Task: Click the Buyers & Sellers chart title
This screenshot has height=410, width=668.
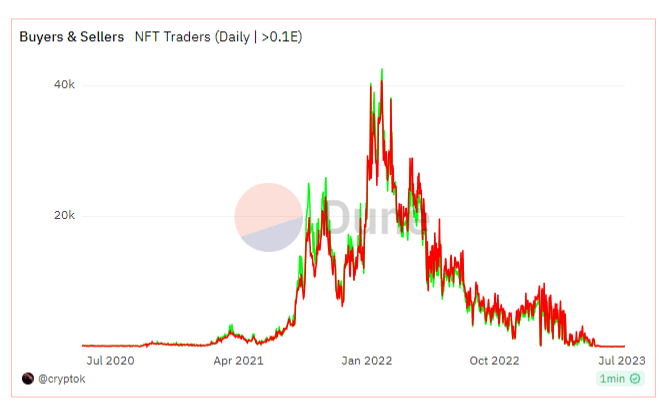Action: (72, 37)
